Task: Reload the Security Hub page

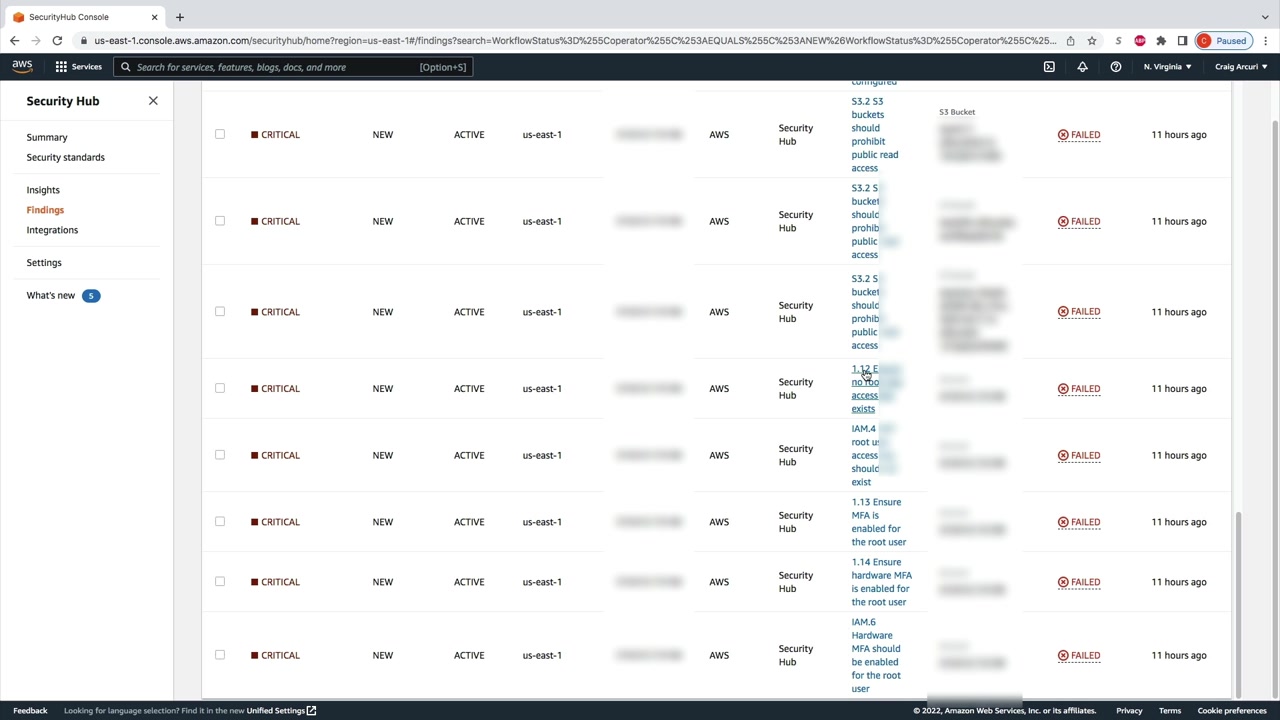Action: point(57,41)
